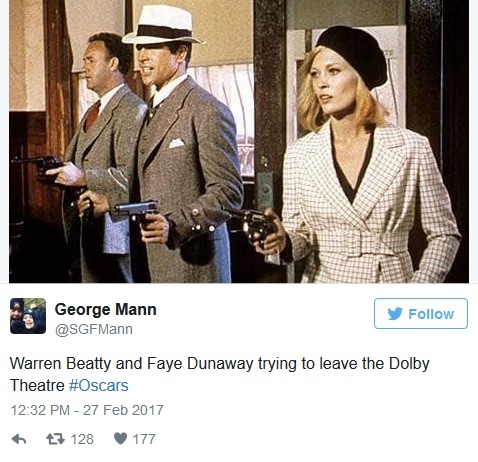
Task: Open George Mann's profile avatar
Action: (x=28, y=316)
